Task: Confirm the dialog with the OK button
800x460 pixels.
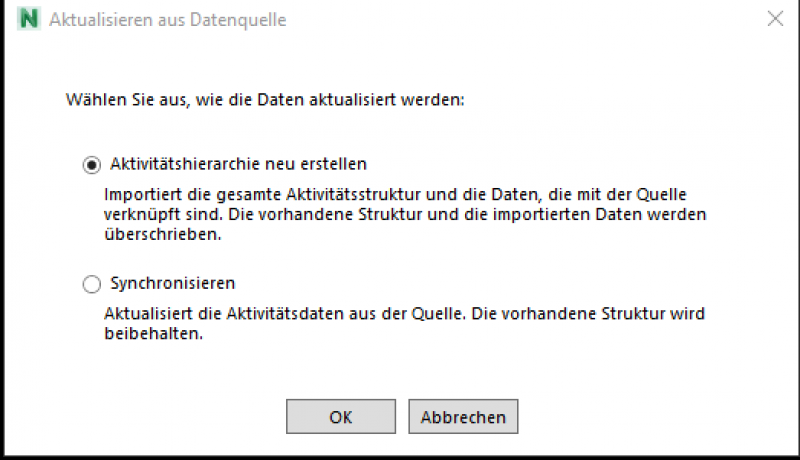Action: 340,416
